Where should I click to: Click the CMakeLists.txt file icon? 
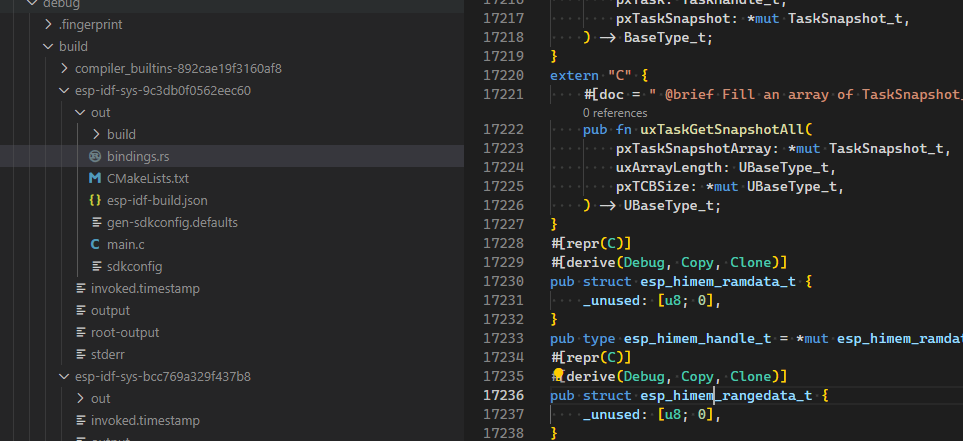pos(95,179)
